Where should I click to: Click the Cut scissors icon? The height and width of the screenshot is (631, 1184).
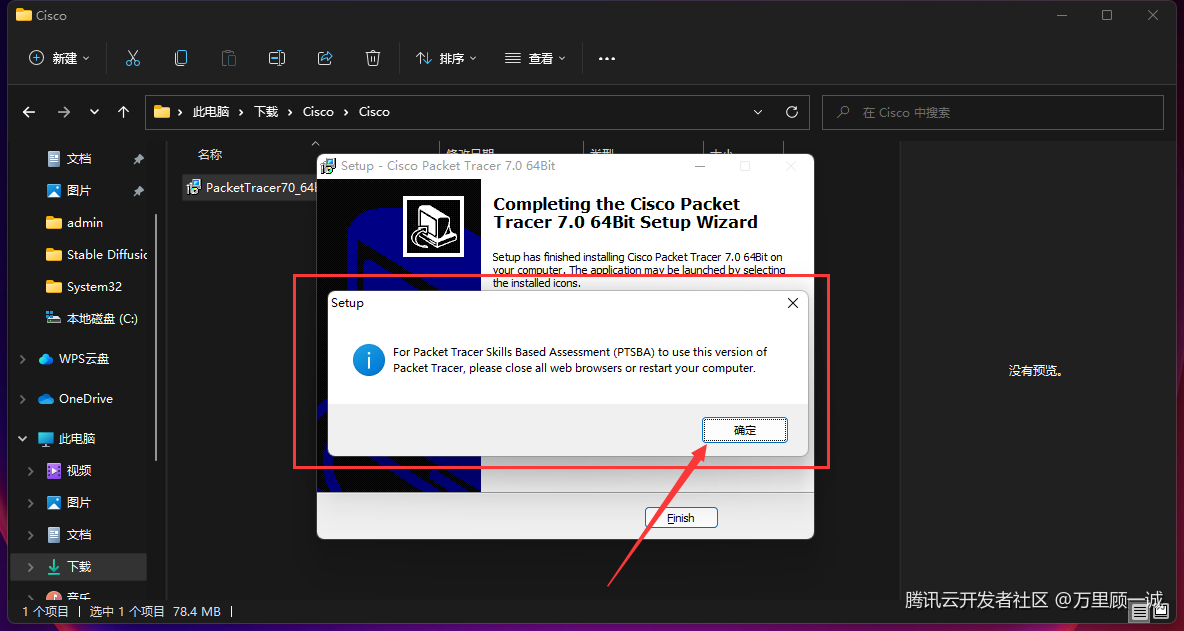click(x=133, y=58)
